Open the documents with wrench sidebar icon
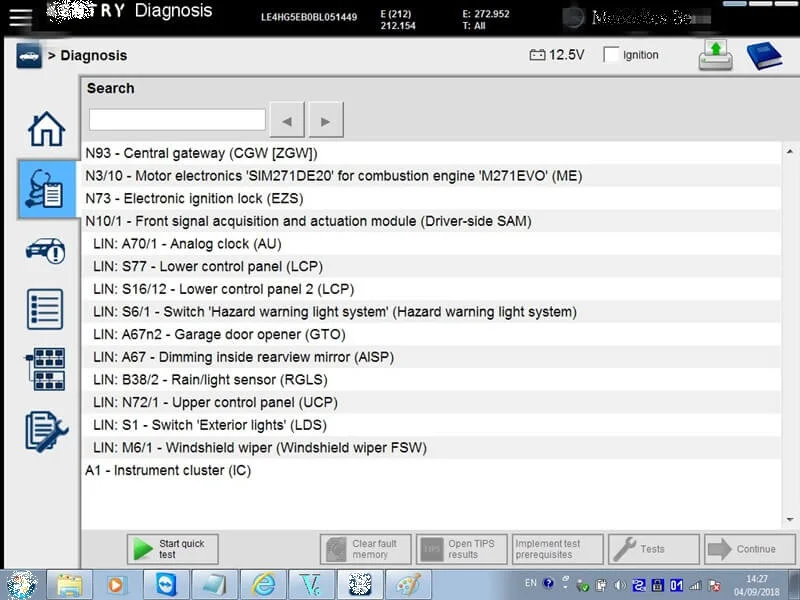 tap(46, 431)
